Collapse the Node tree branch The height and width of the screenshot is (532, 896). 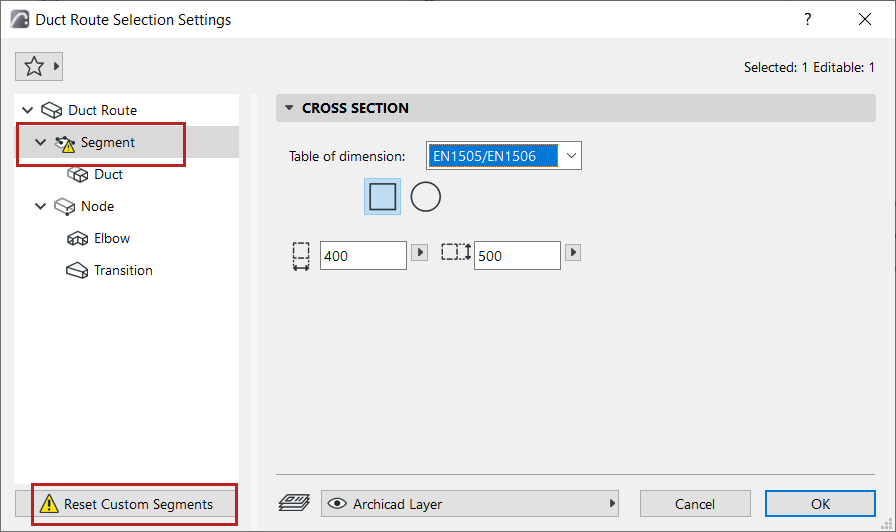tap(41, 207)
